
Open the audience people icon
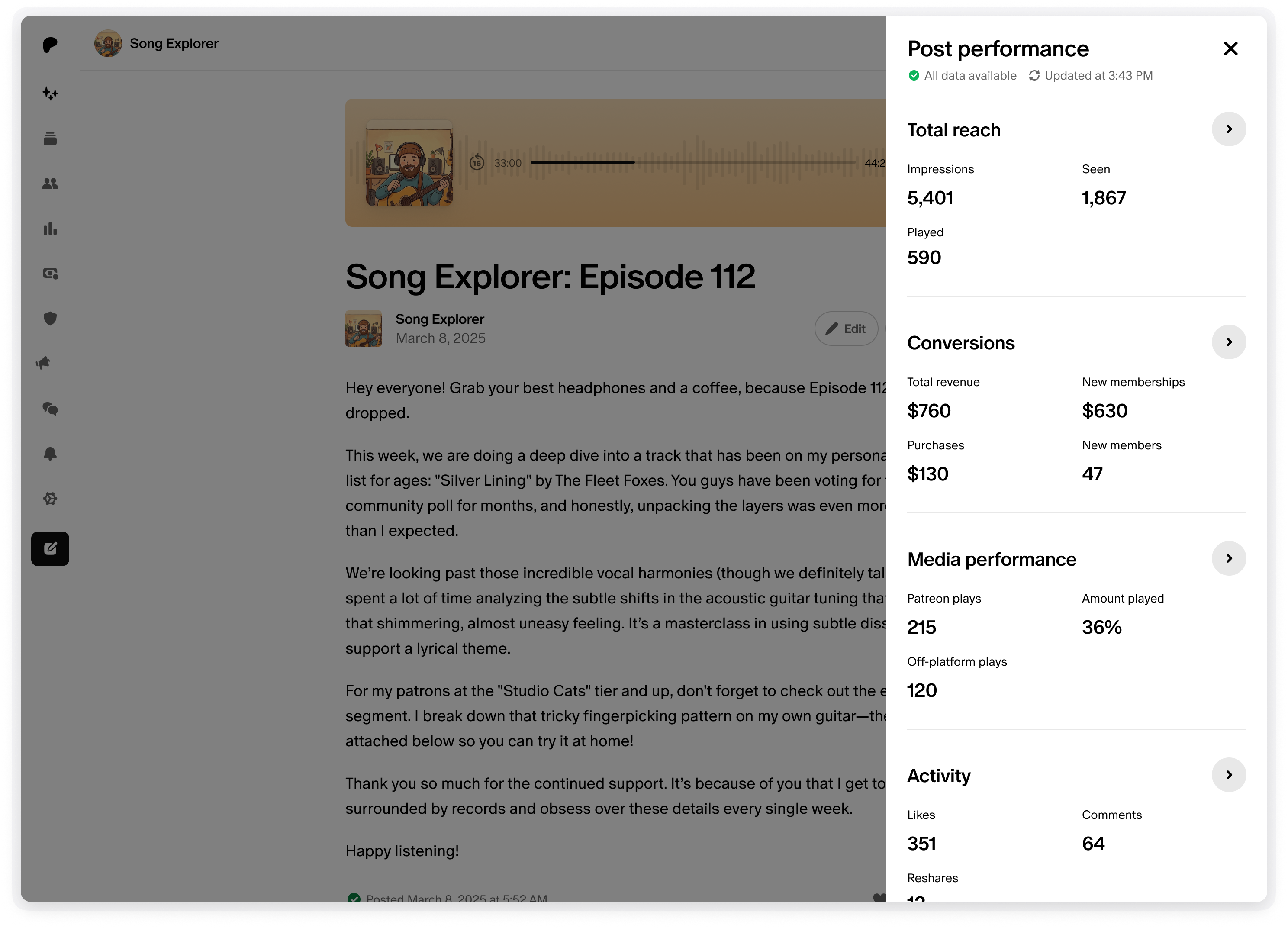(50, 184)
